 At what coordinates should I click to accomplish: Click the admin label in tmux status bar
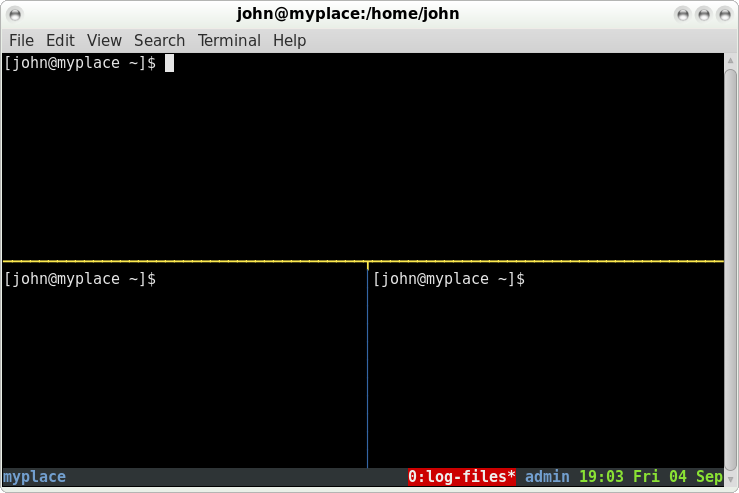click(547, 477)
